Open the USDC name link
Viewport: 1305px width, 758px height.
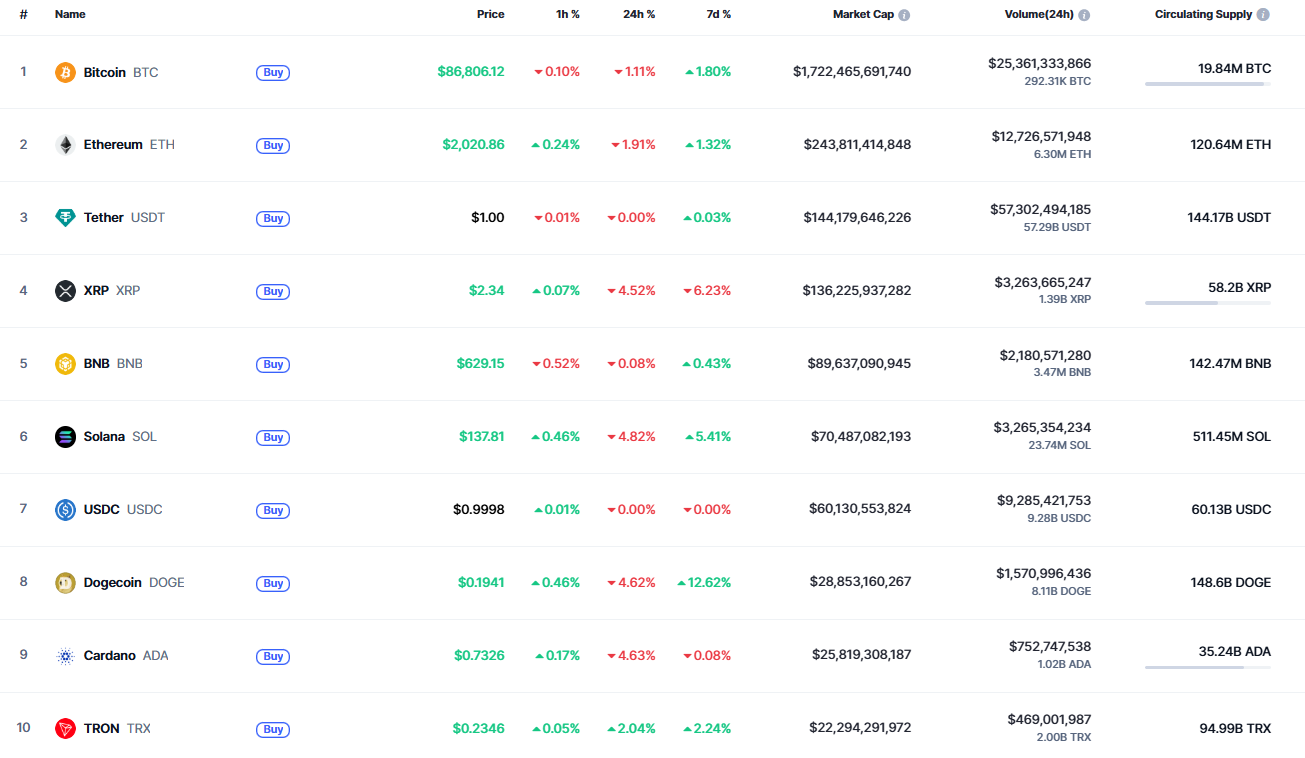tap(102, 510)
